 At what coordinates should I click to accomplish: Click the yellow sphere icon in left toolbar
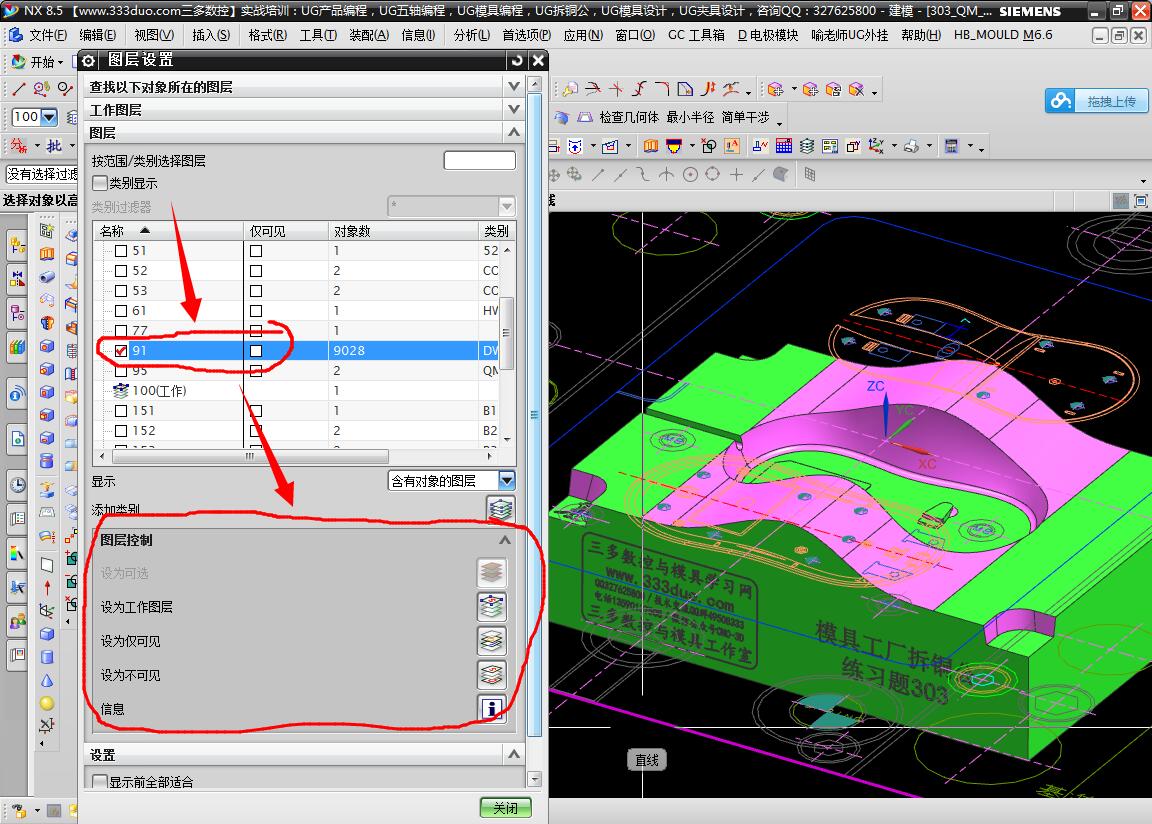pos(47,704)
